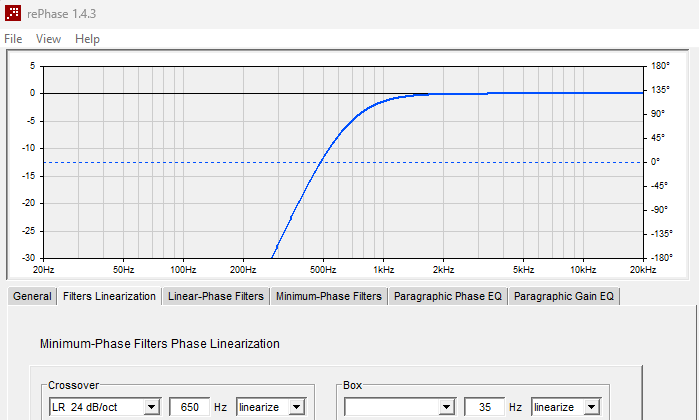Open the View menu
Viewport: 699px width, 420px height.
pos(48,39)
